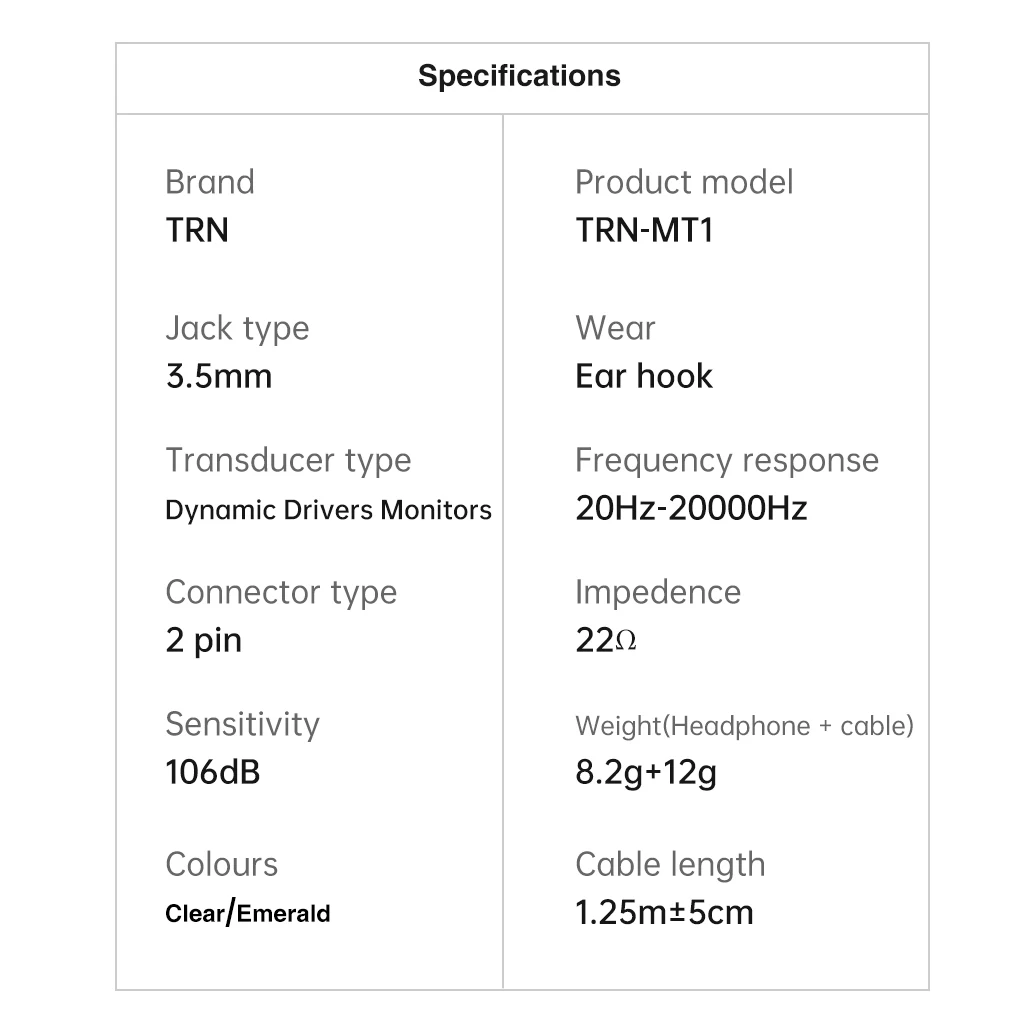Select the 3.5mm jack value
Viewport: 1020px width, 1020px height.
point(218,377)
